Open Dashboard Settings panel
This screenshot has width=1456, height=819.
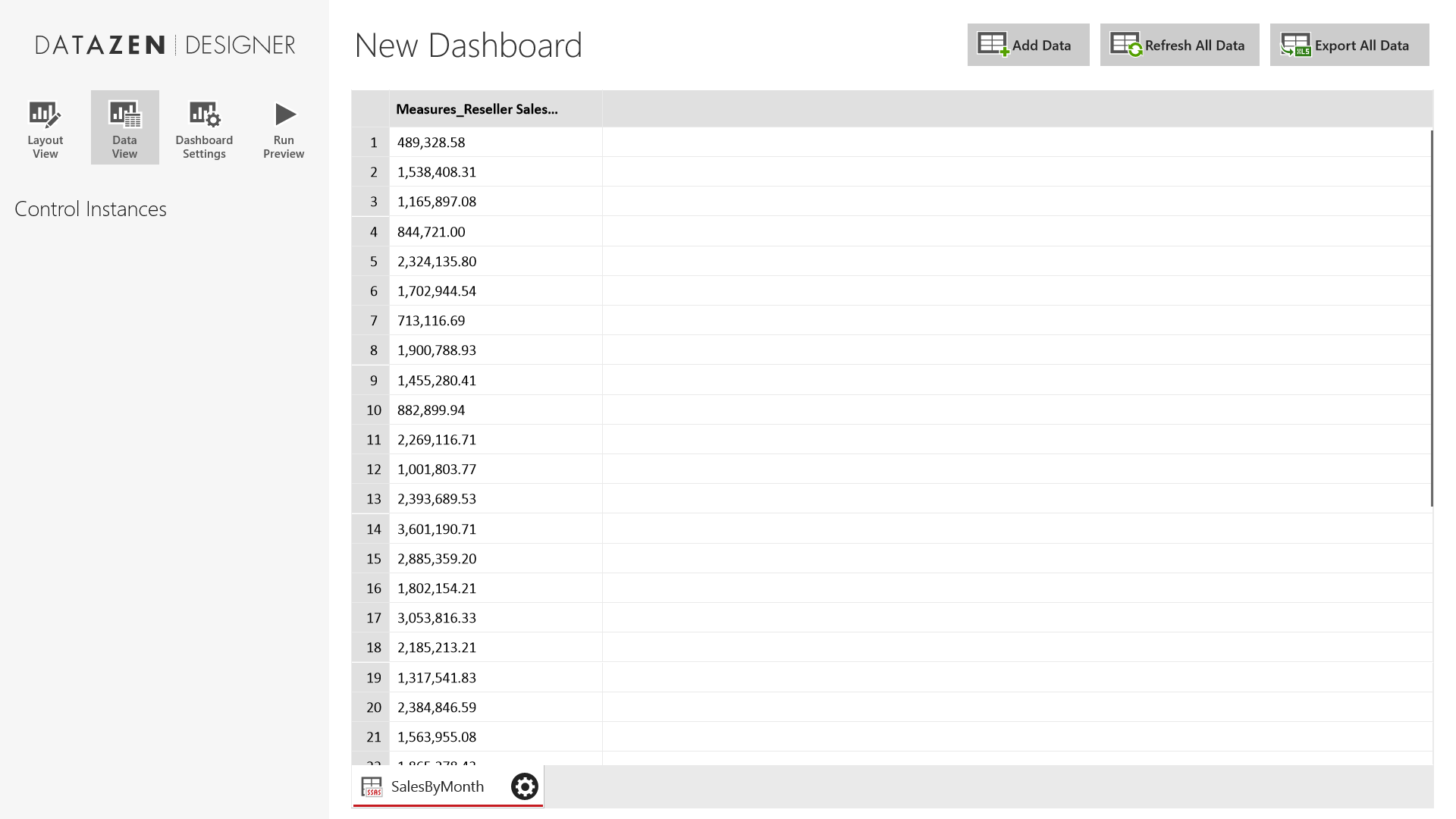pos(203,127)
